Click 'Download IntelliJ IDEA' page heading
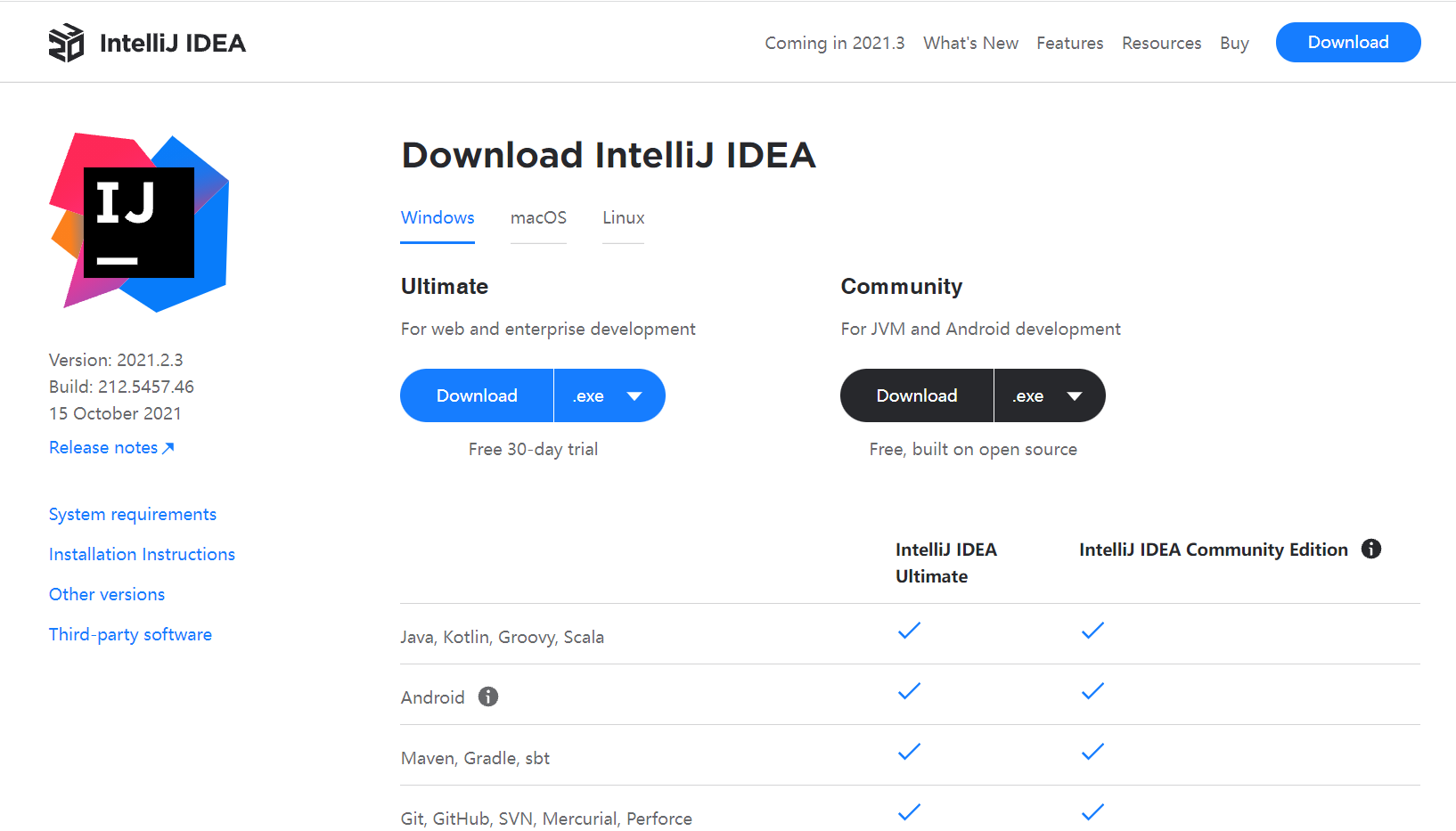This screenshot has width=1456, height=831. coord(609,155)
